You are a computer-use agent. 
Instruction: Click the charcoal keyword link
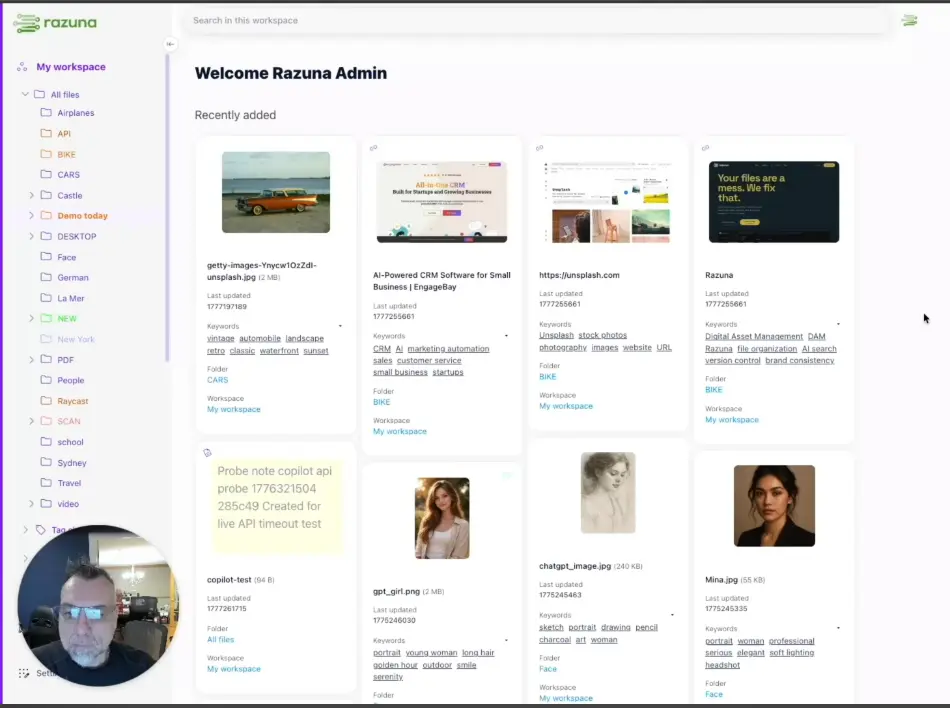tap(555, 640)
